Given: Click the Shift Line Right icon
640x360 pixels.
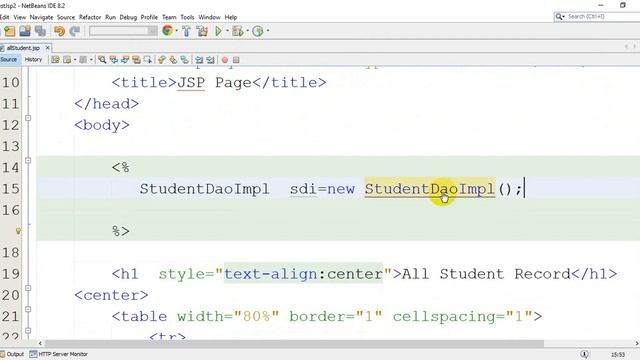Looking at the screenshot, I should [x=210, y=60].
